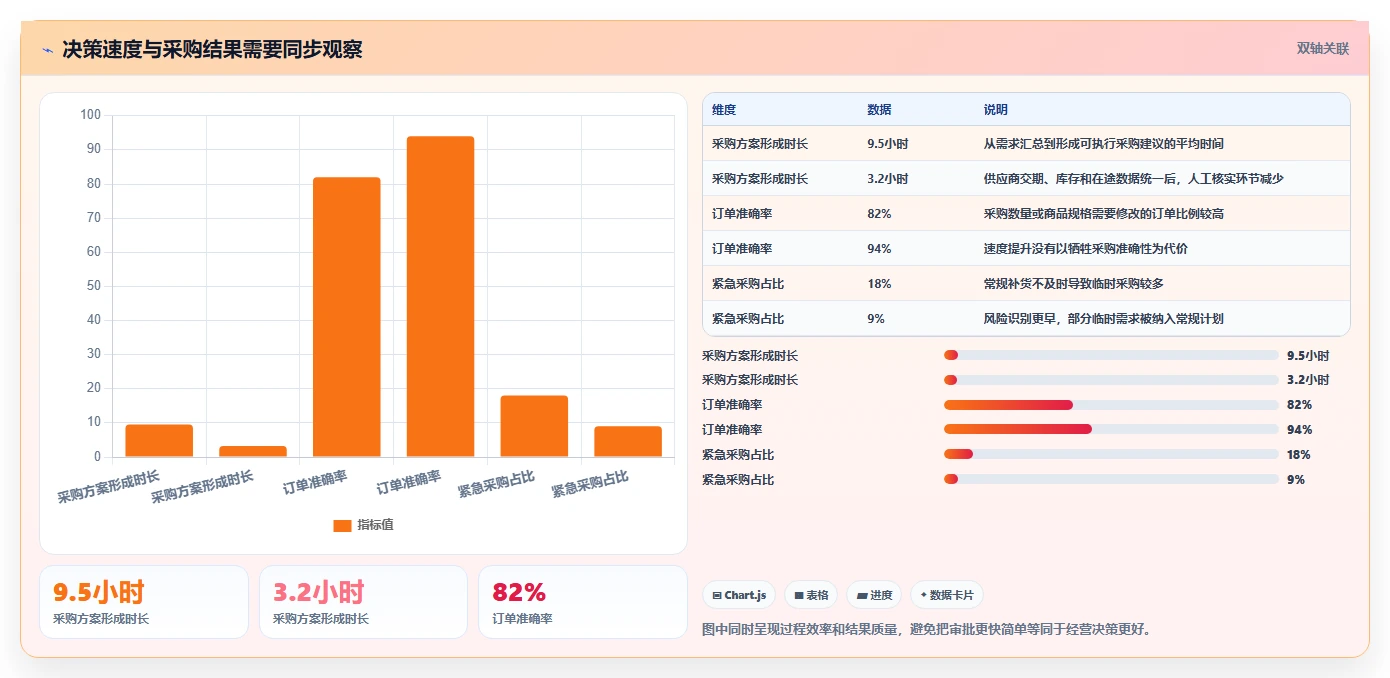
Task: Open the 9.5小时 data card
Action: point(144,602)
